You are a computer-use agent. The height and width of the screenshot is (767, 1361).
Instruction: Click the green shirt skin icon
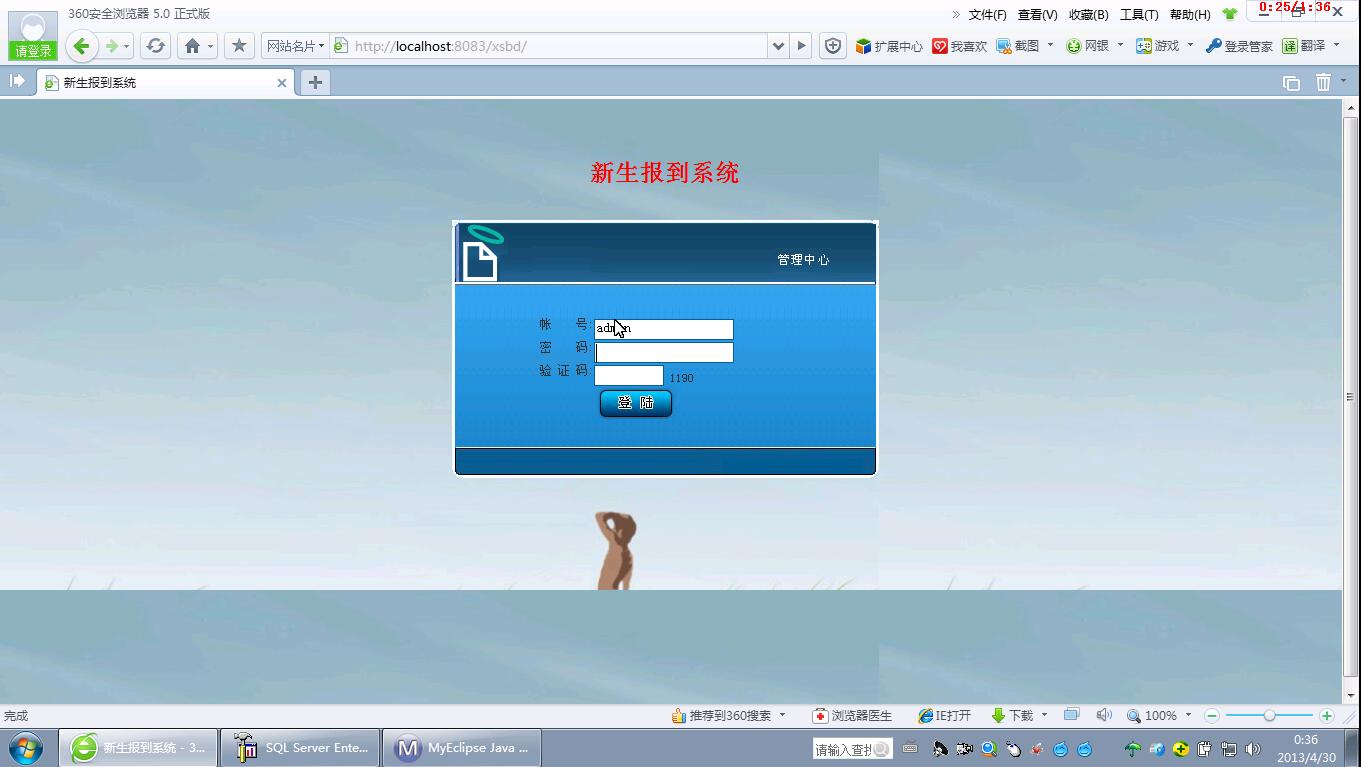click(x=1230, y=14)
